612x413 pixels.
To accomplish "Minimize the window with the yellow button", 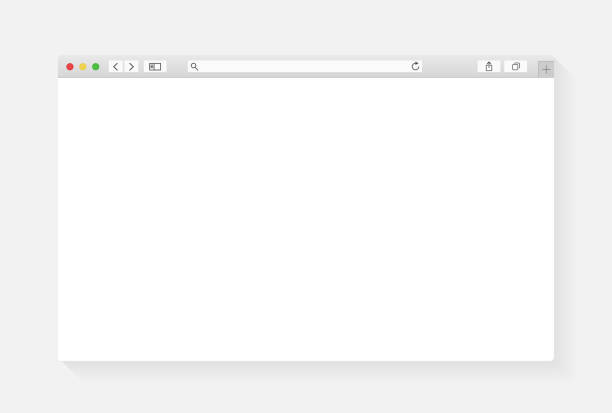I will (83, 67).
